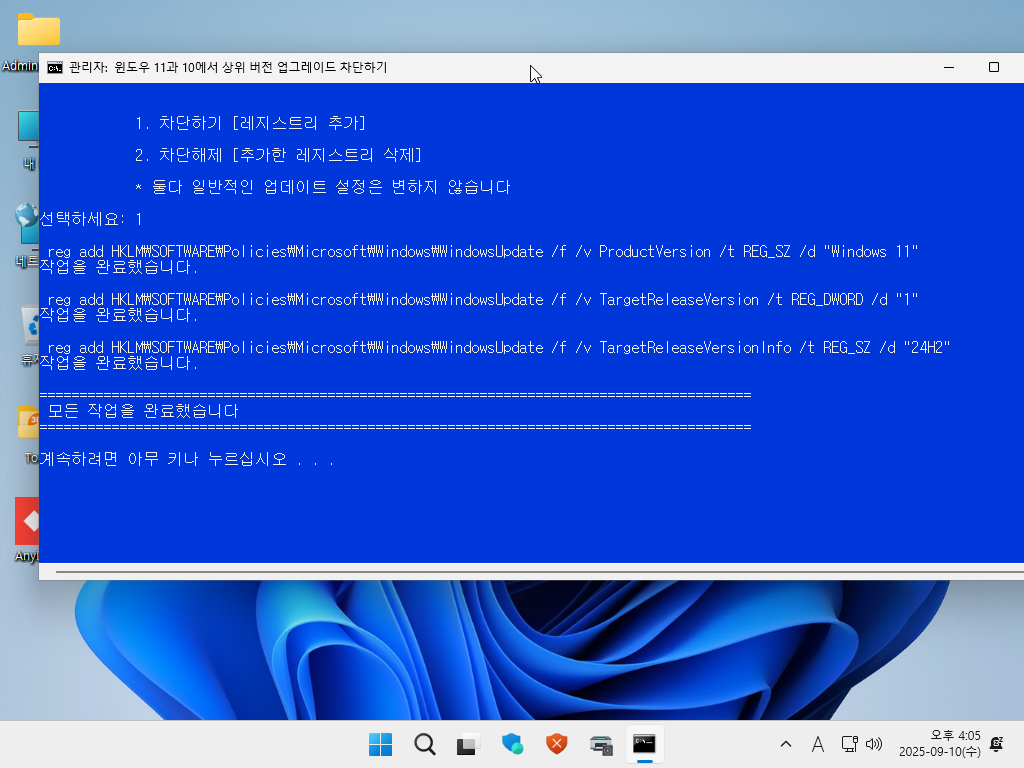
Task: Select the command prompt taskbar icon
Action: point(645,744)
